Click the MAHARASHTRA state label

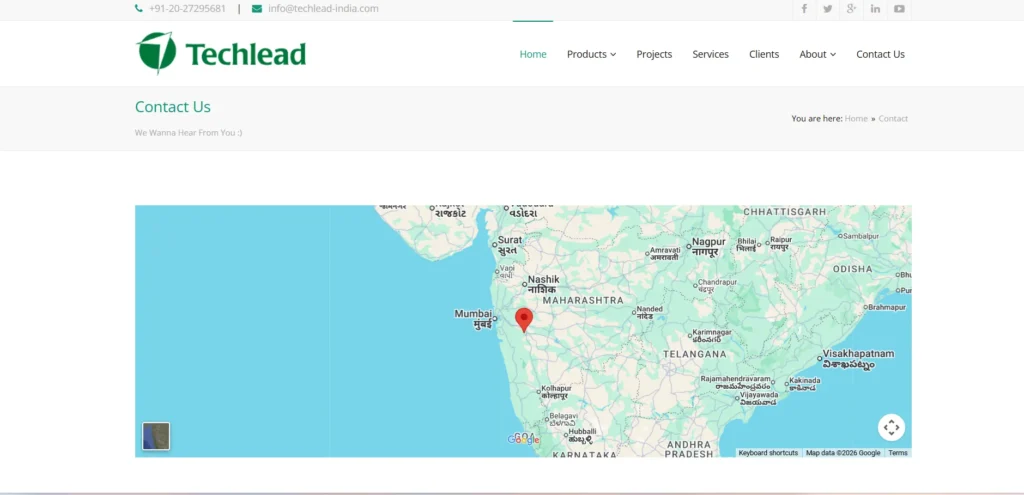click(x=583, y=300)
